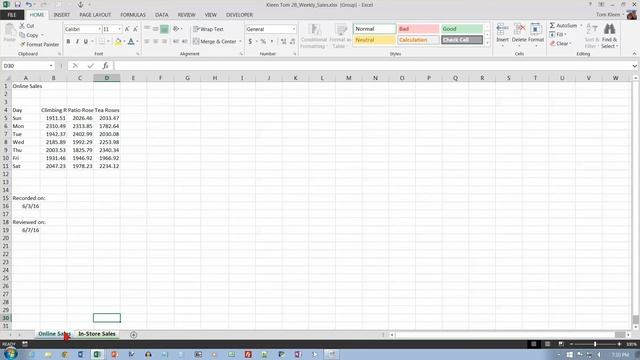Switch to Page Layout view icon
640x360 pixels.
[x=547, y=344]
